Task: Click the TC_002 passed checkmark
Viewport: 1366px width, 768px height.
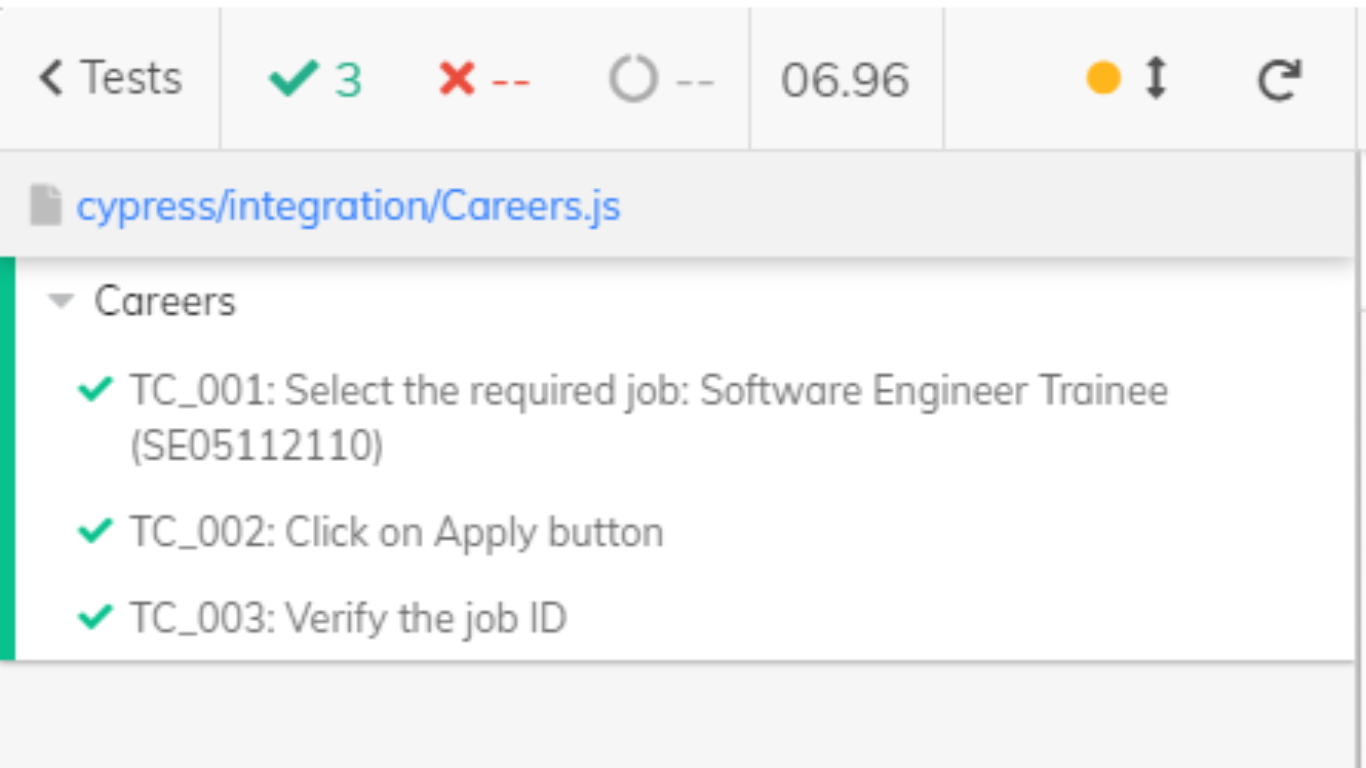Action: (x=94, y=531)
